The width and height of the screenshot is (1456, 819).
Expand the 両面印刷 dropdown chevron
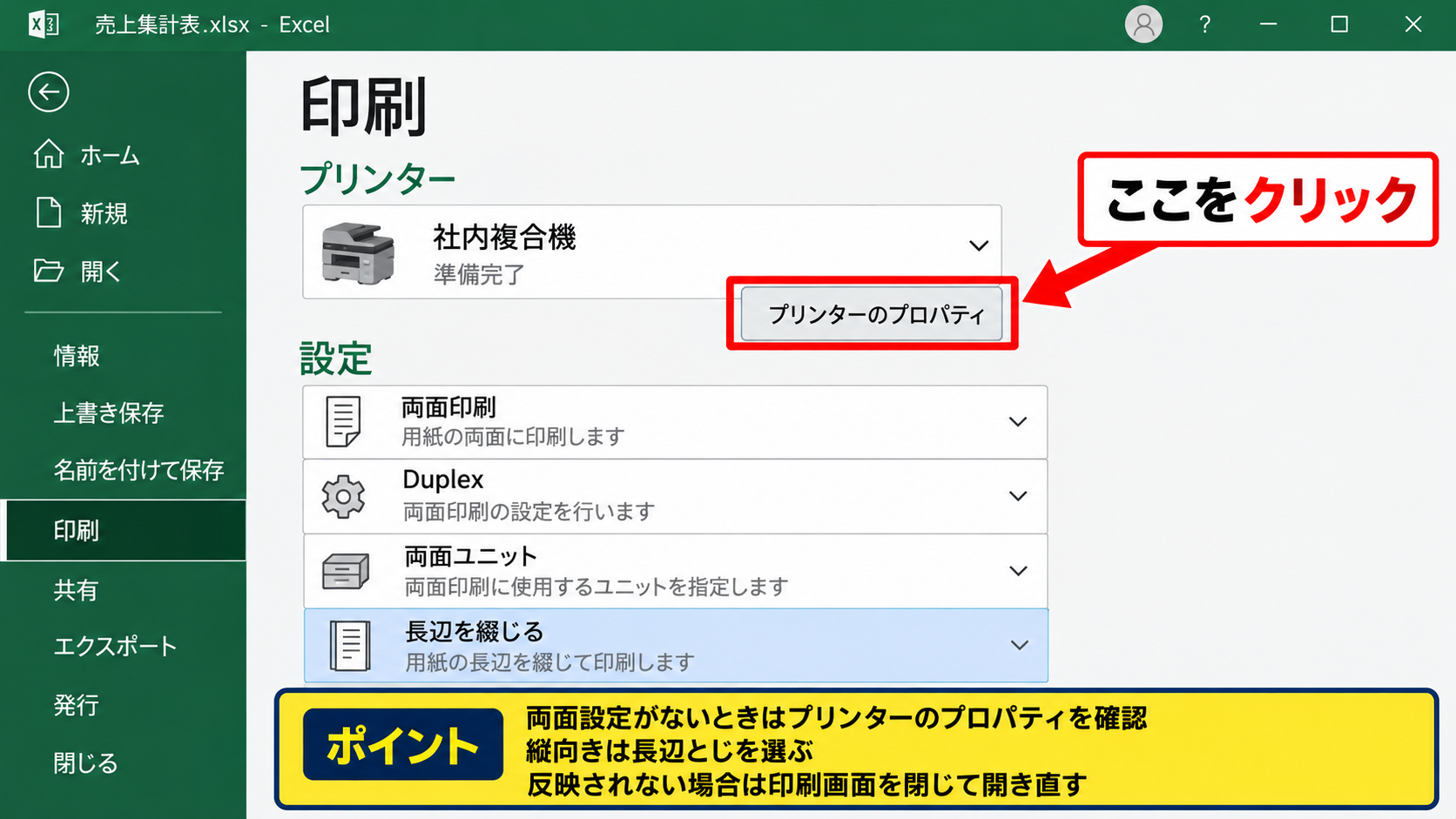pyautogui.click(x=1018, y=422)
